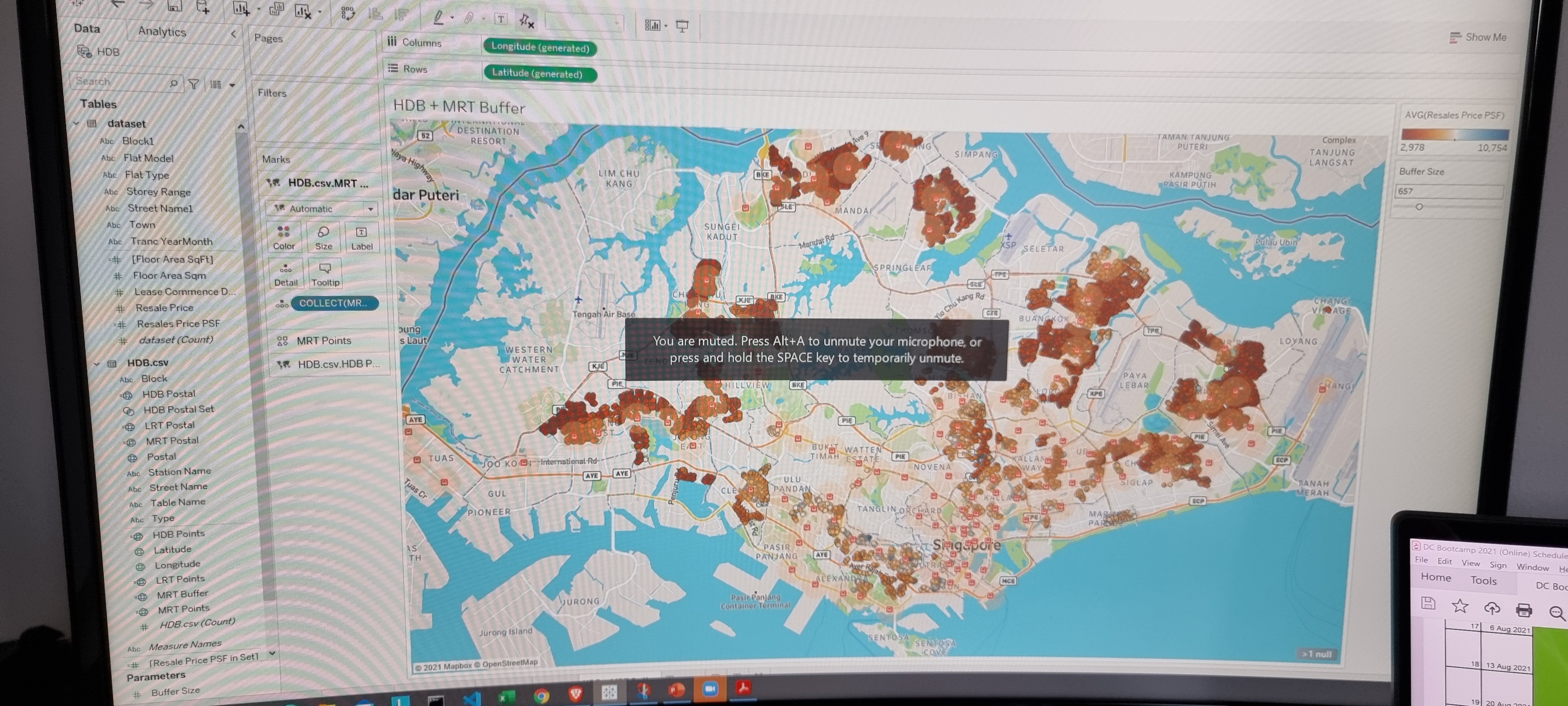Open the View menu in Acrobat window

click(x=1471, y=564)
